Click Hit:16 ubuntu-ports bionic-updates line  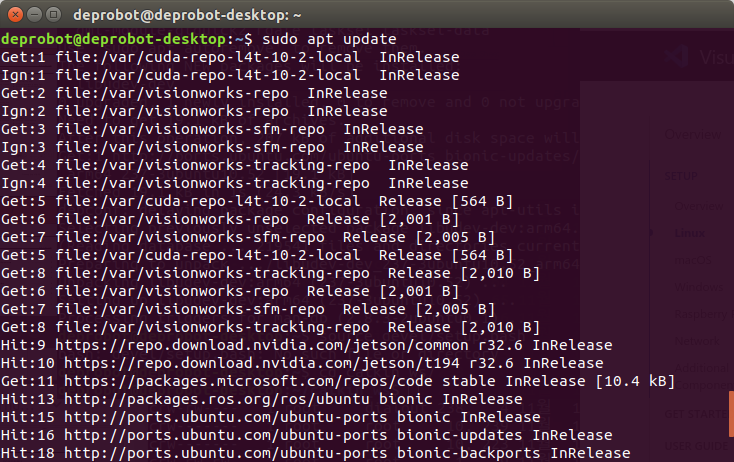307,435
